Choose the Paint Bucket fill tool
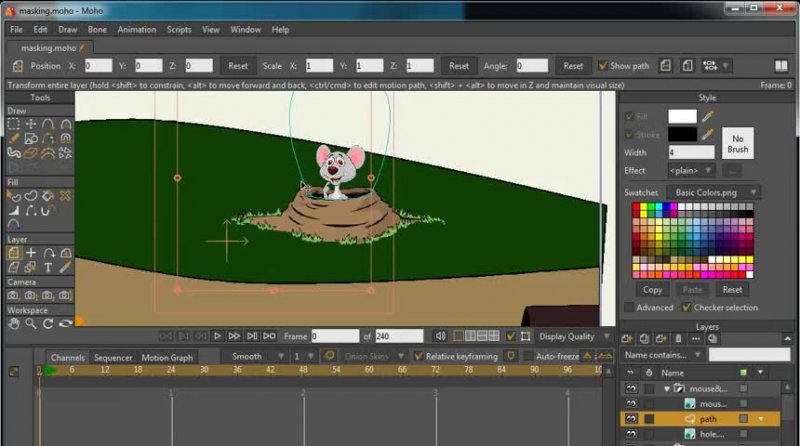Image resolution: width=800 pixels, height=446 pixels. click(48, 196)
